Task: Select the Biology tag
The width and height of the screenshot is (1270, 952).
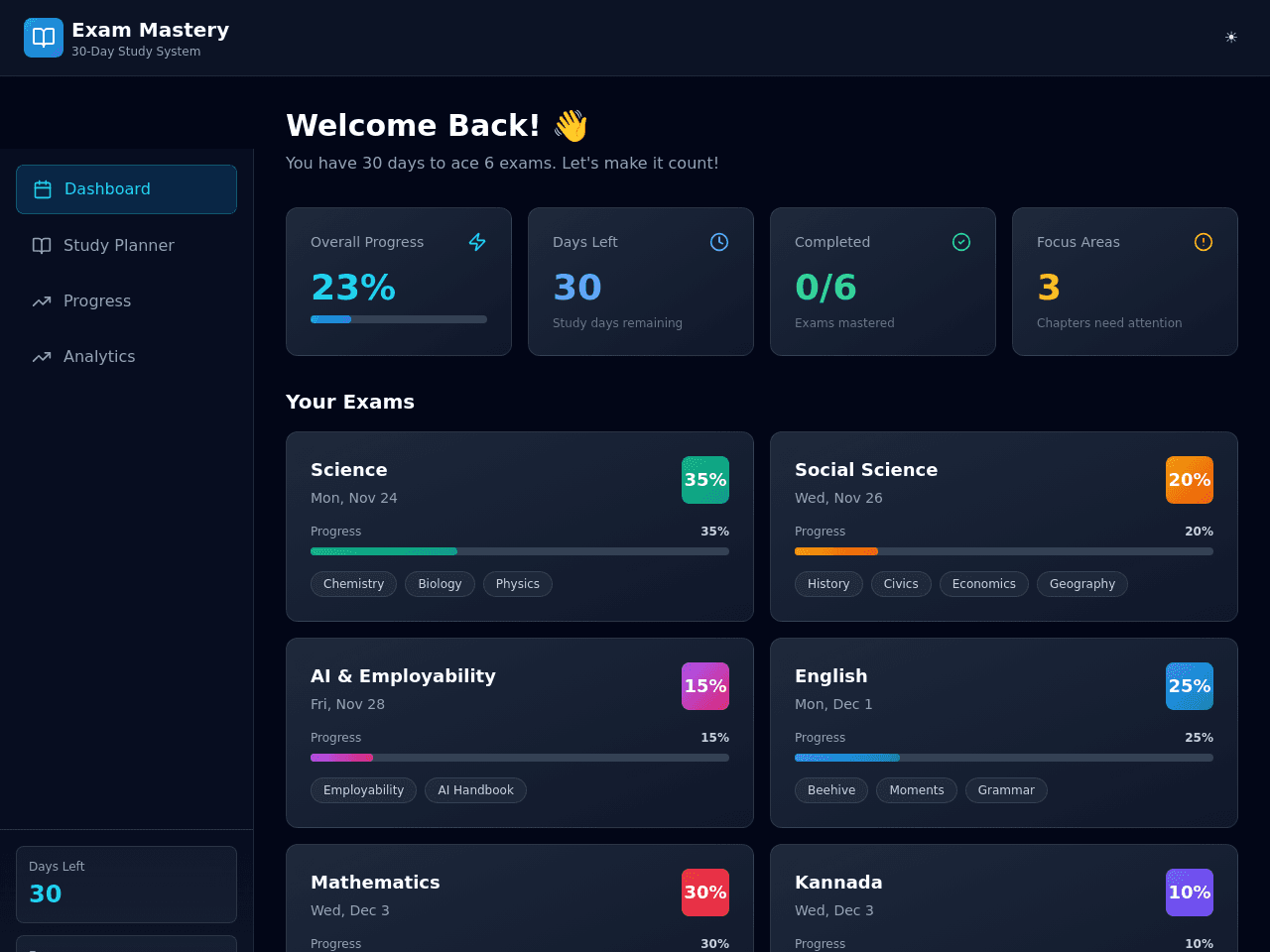Action: point(440,584)
